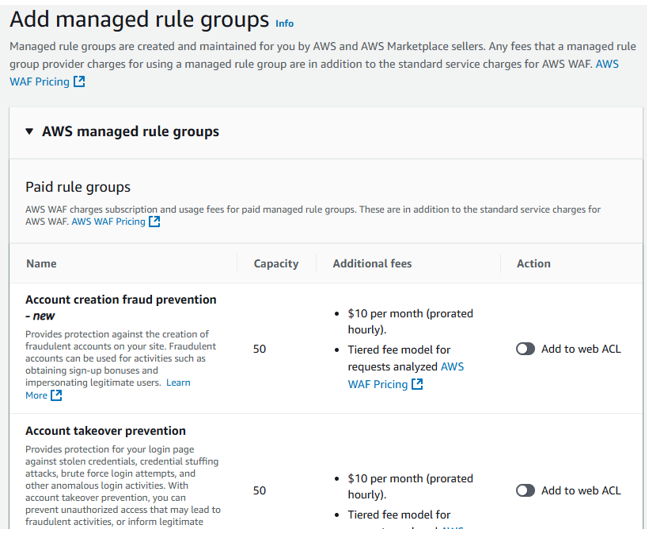Click AWS managed rule groups section heading text
The width and height of the screenshot is (647, 536).
pos(130,132)
